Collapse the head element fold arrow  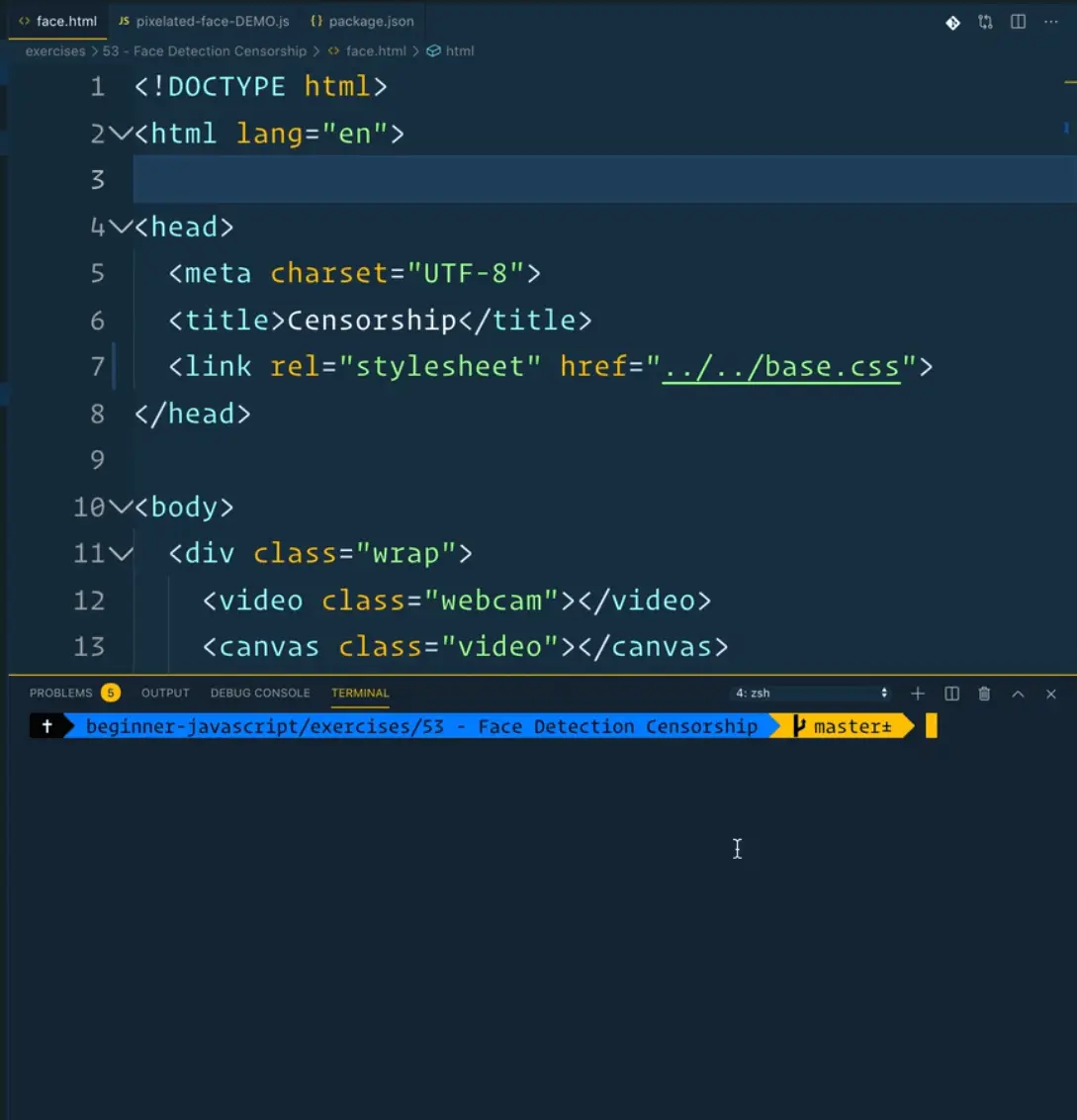pos(121,227)
